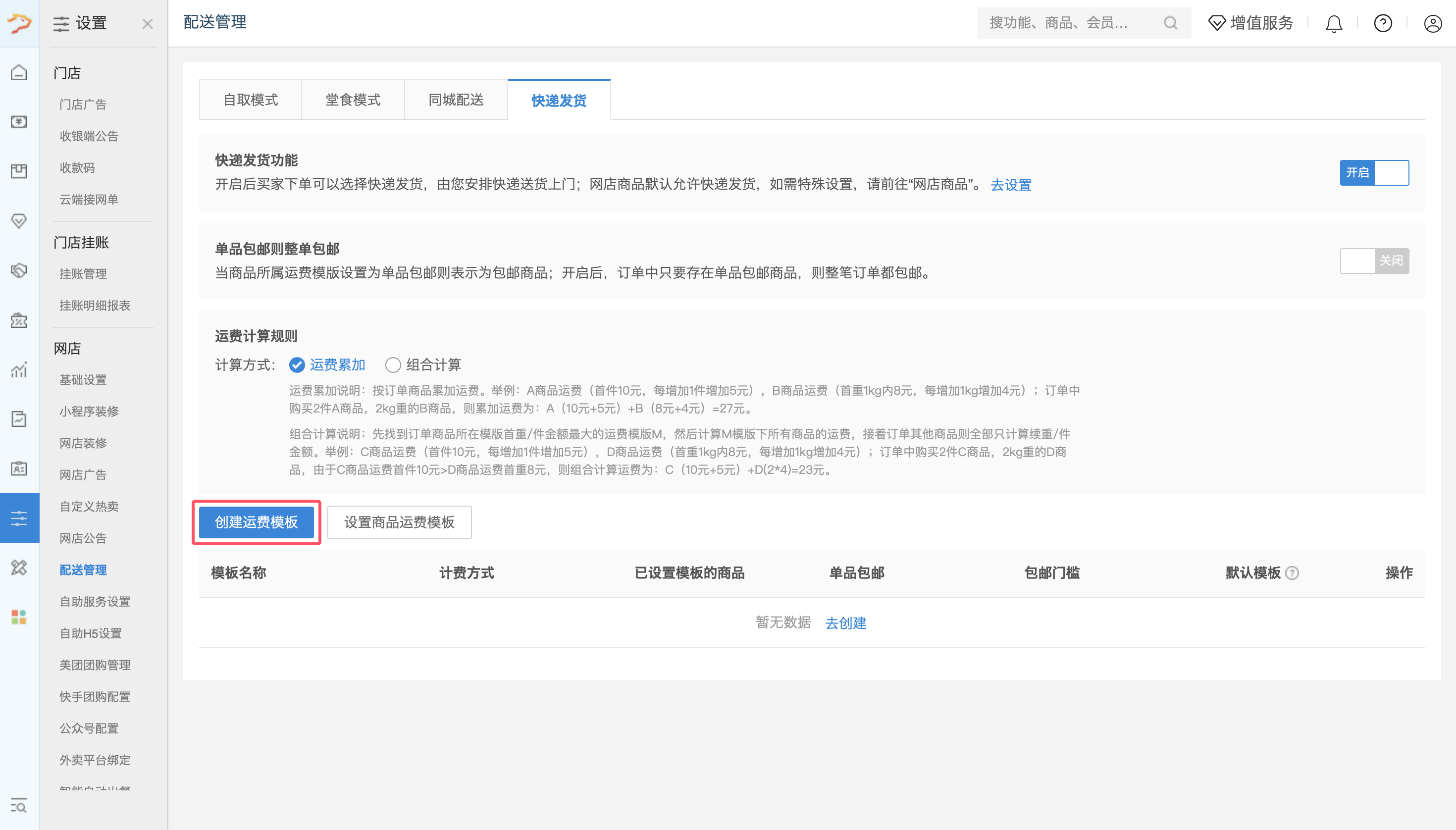
Task: Enable the 单品包邮则整单包邮 switch
Action: point(1374,260)
